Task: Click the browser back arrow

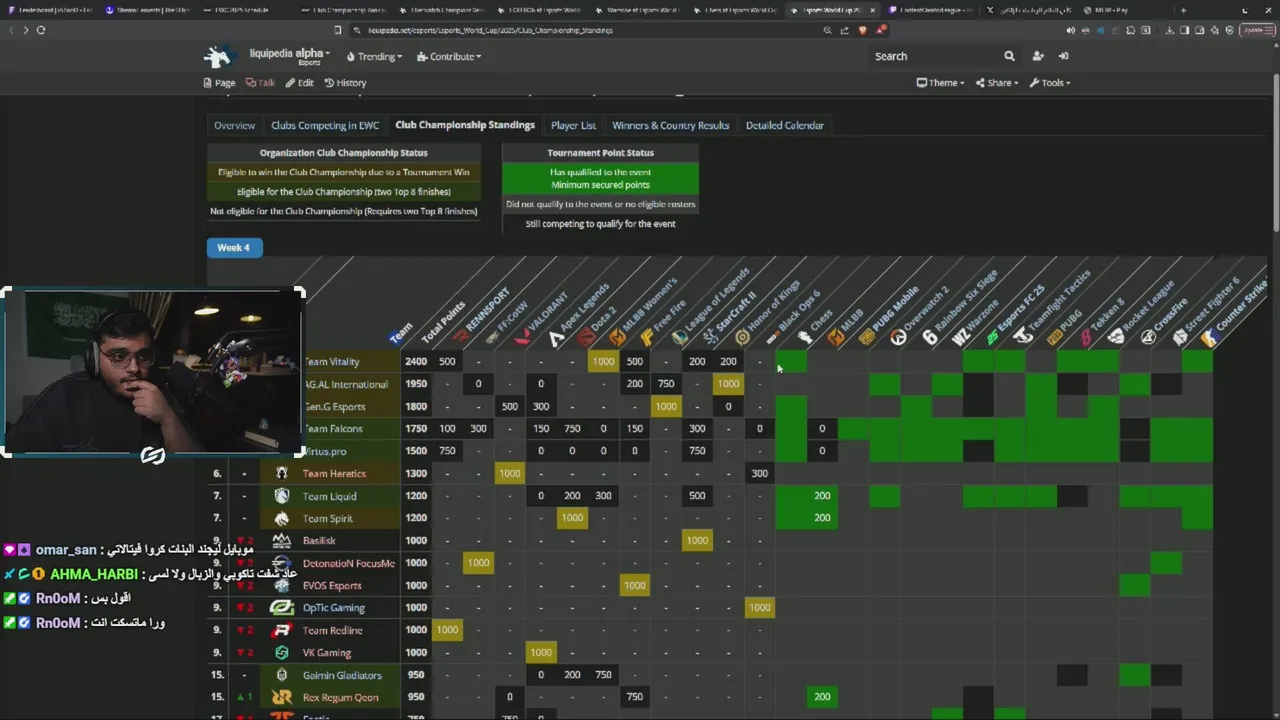Action: tap(11, 30)
